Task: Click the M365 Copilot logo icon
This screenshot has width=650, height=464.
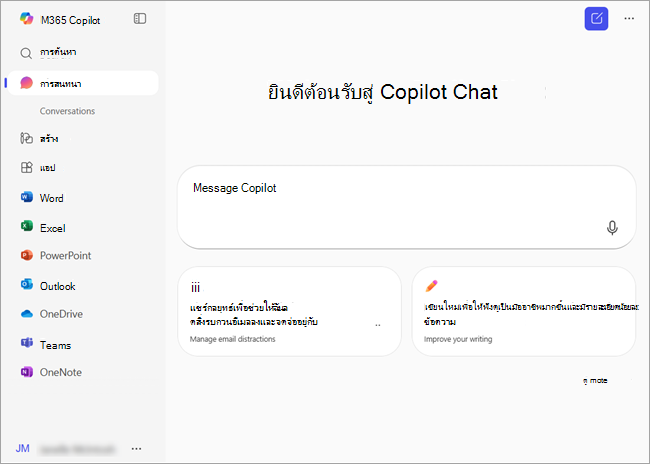Action: [27, 19]
